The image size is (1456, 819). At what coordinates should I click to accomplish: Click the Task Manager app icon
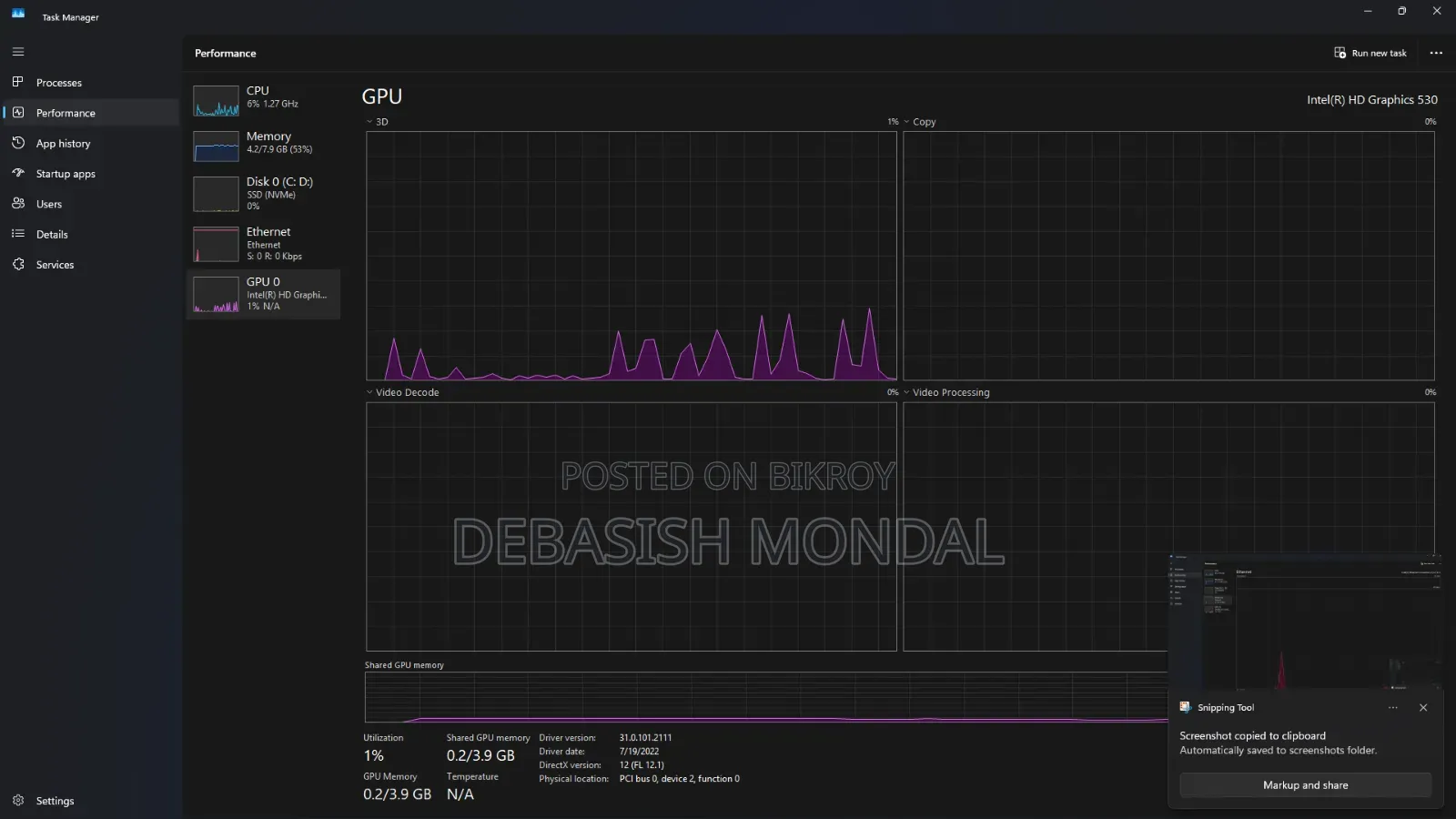point(18,14)
